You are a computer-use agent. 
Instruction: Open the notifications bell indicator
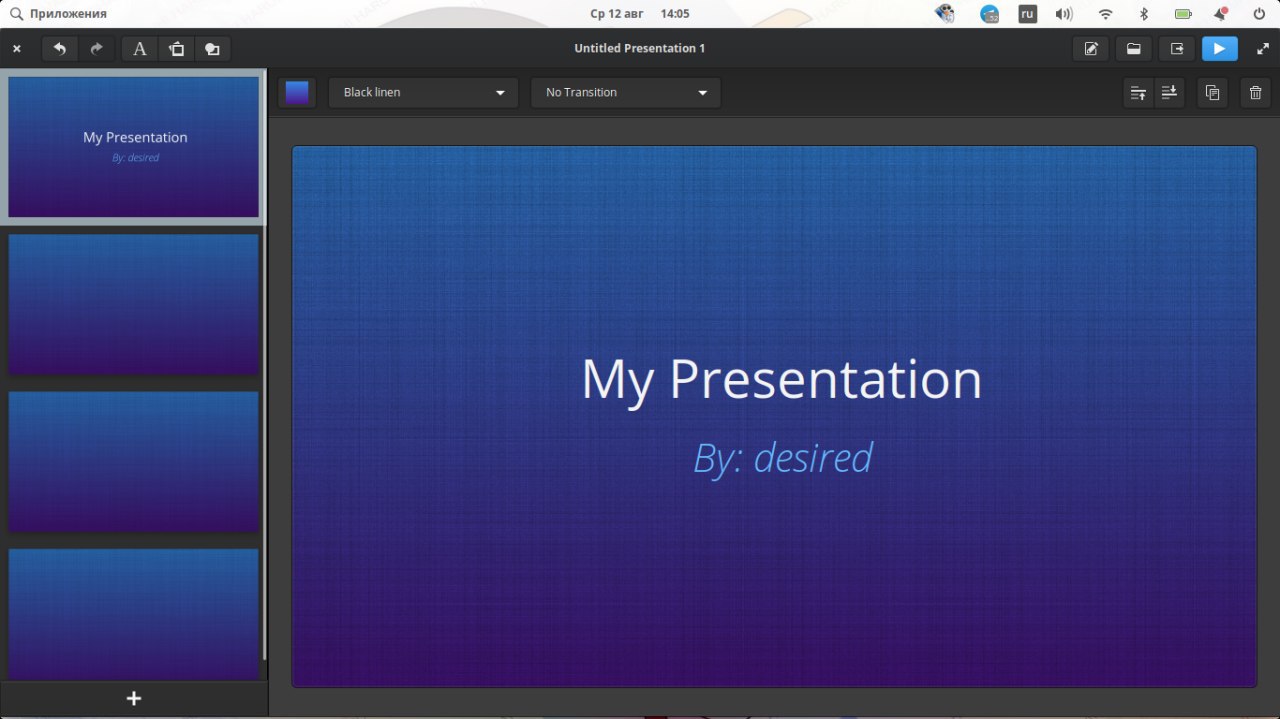pos(1221,14)
